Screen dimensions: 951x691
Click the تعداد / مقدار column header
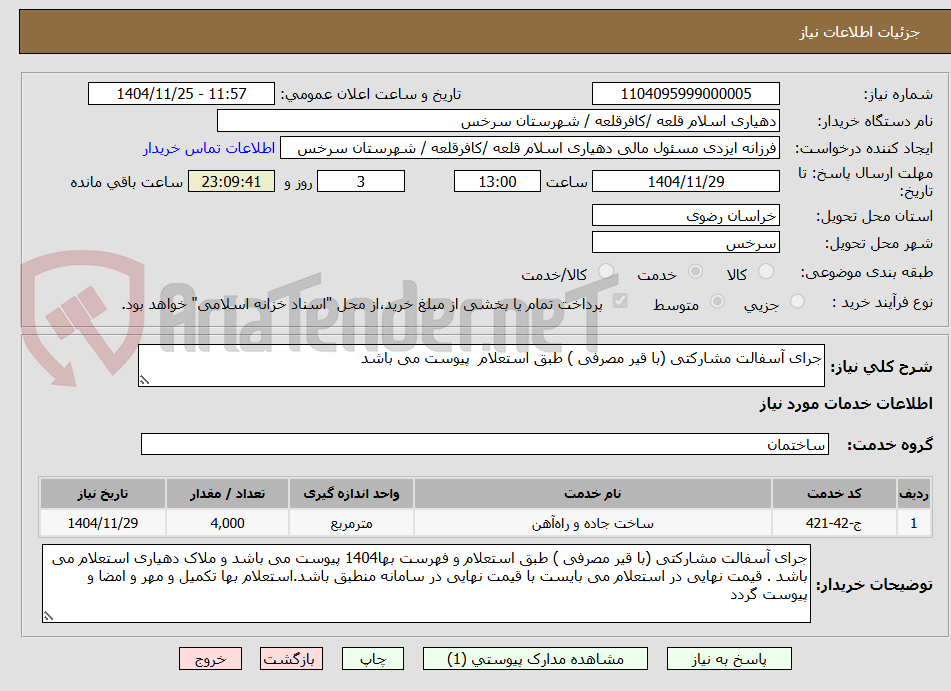point(227,494)
